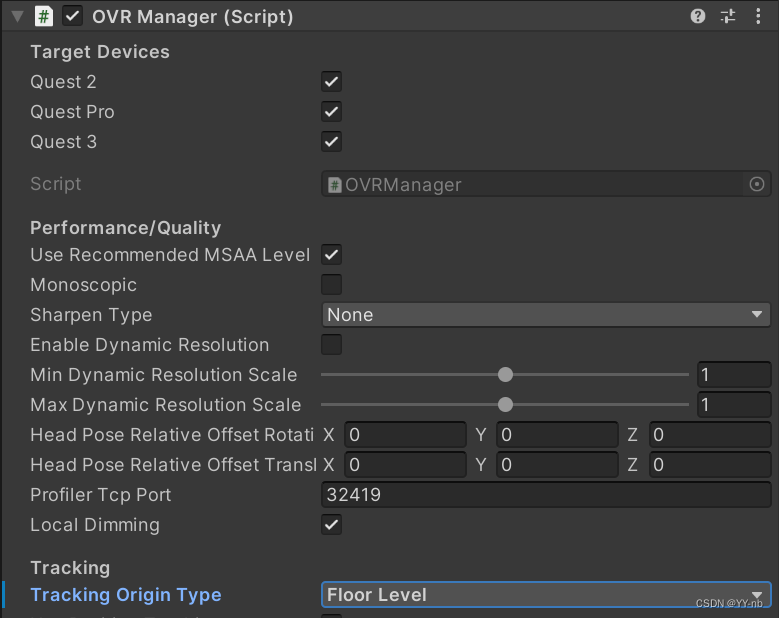Click the Head Pose Relative Offset Rotation label
Viewport: 779px width, 618px height.
pos(172,435)
